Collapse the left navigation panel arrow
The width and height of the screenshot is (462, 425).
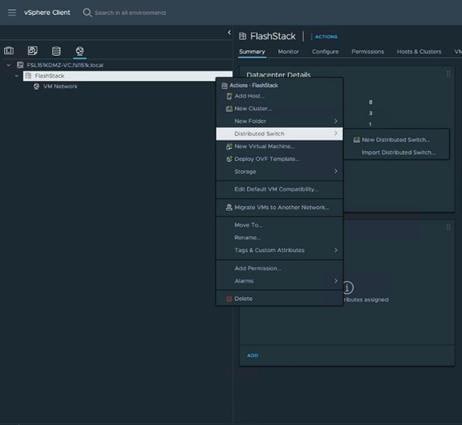click(x=229, y=32)
